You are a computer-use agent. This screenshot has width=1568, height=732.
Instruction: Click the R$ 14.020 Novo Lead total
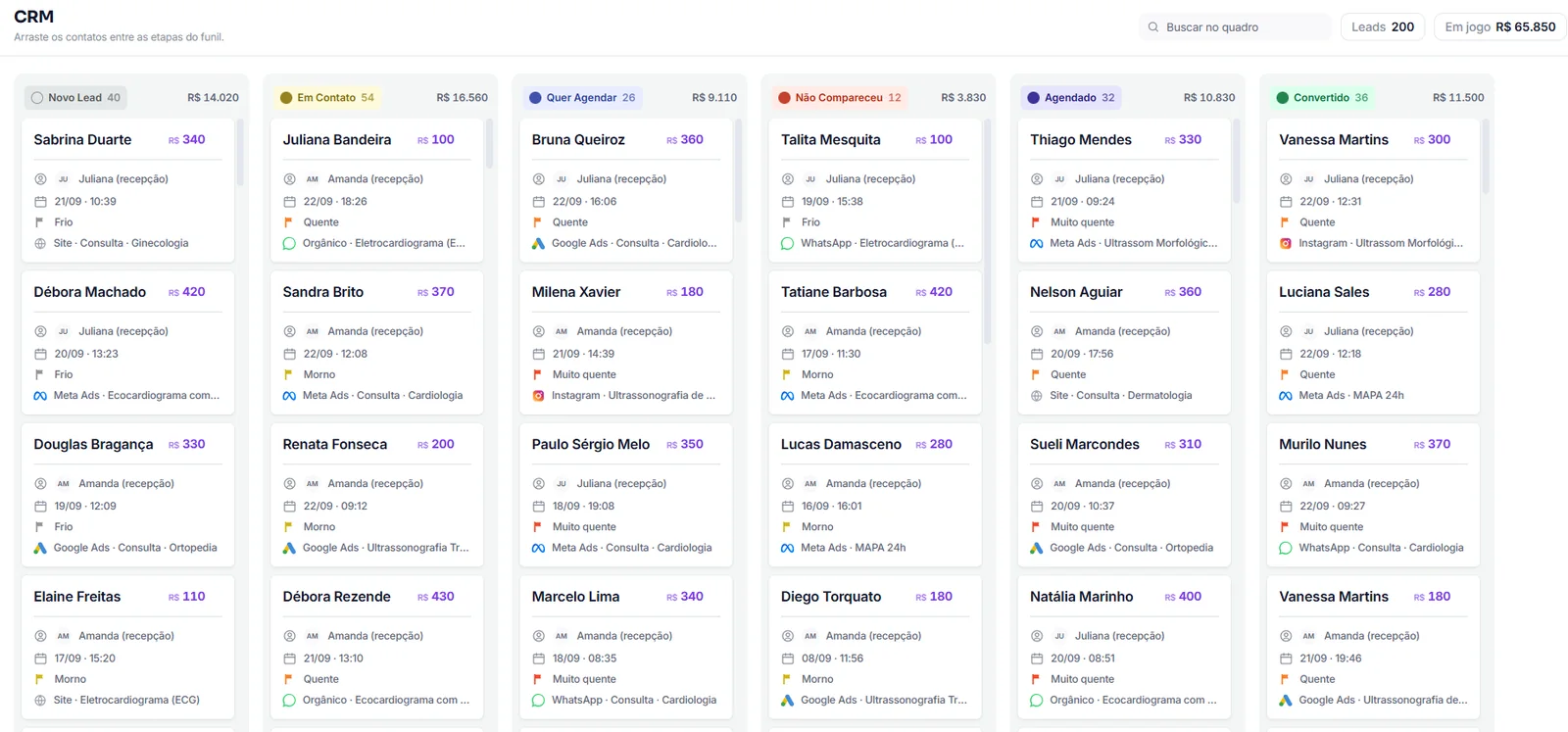pyautogui.click(x=213, y=98)
